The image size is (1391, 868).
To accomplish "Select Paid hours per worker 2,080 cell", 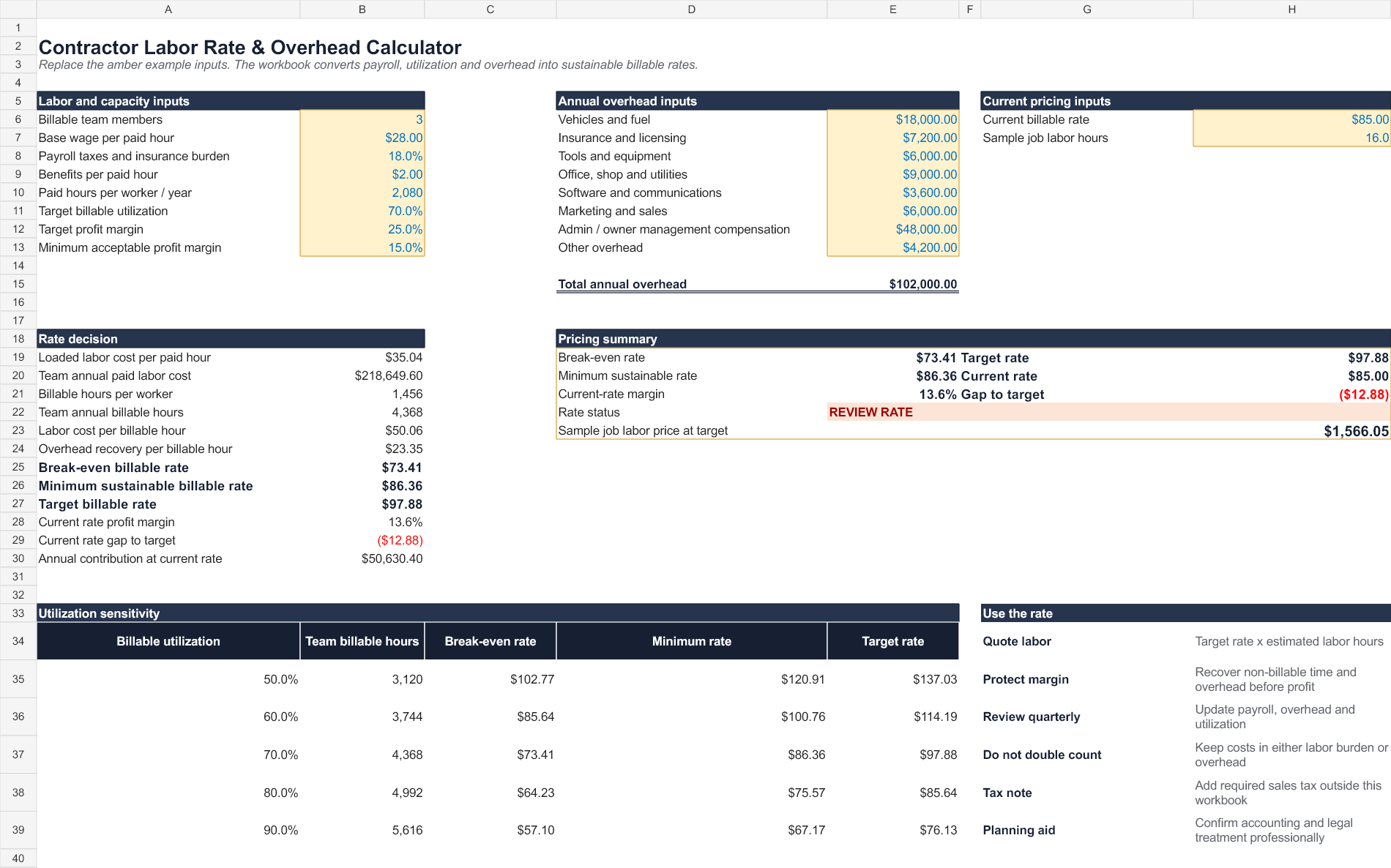I will (362, 192).
